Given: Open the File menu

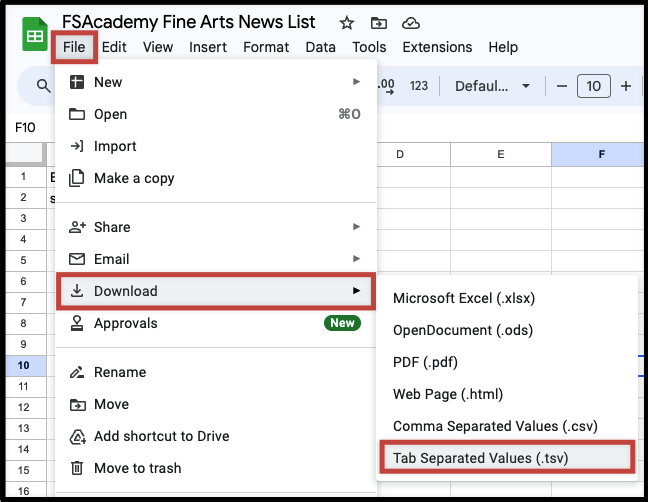Looking at the screenshot, I should [74, 47].
